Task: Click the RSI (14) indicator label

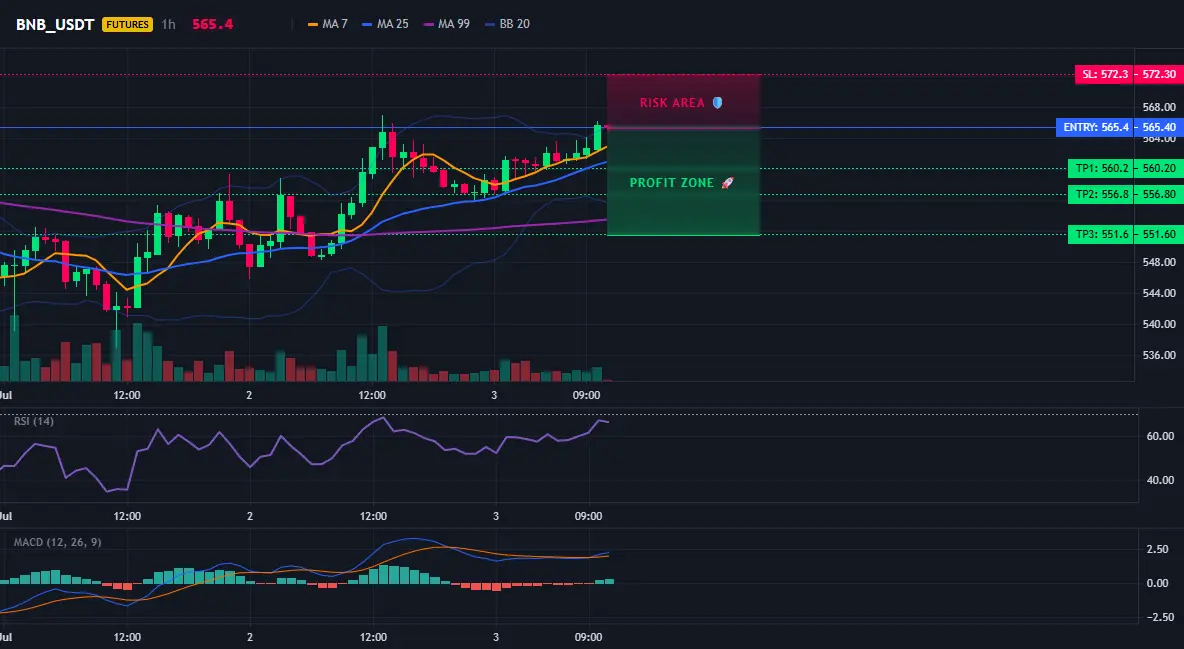Action: tap(34, 421)
